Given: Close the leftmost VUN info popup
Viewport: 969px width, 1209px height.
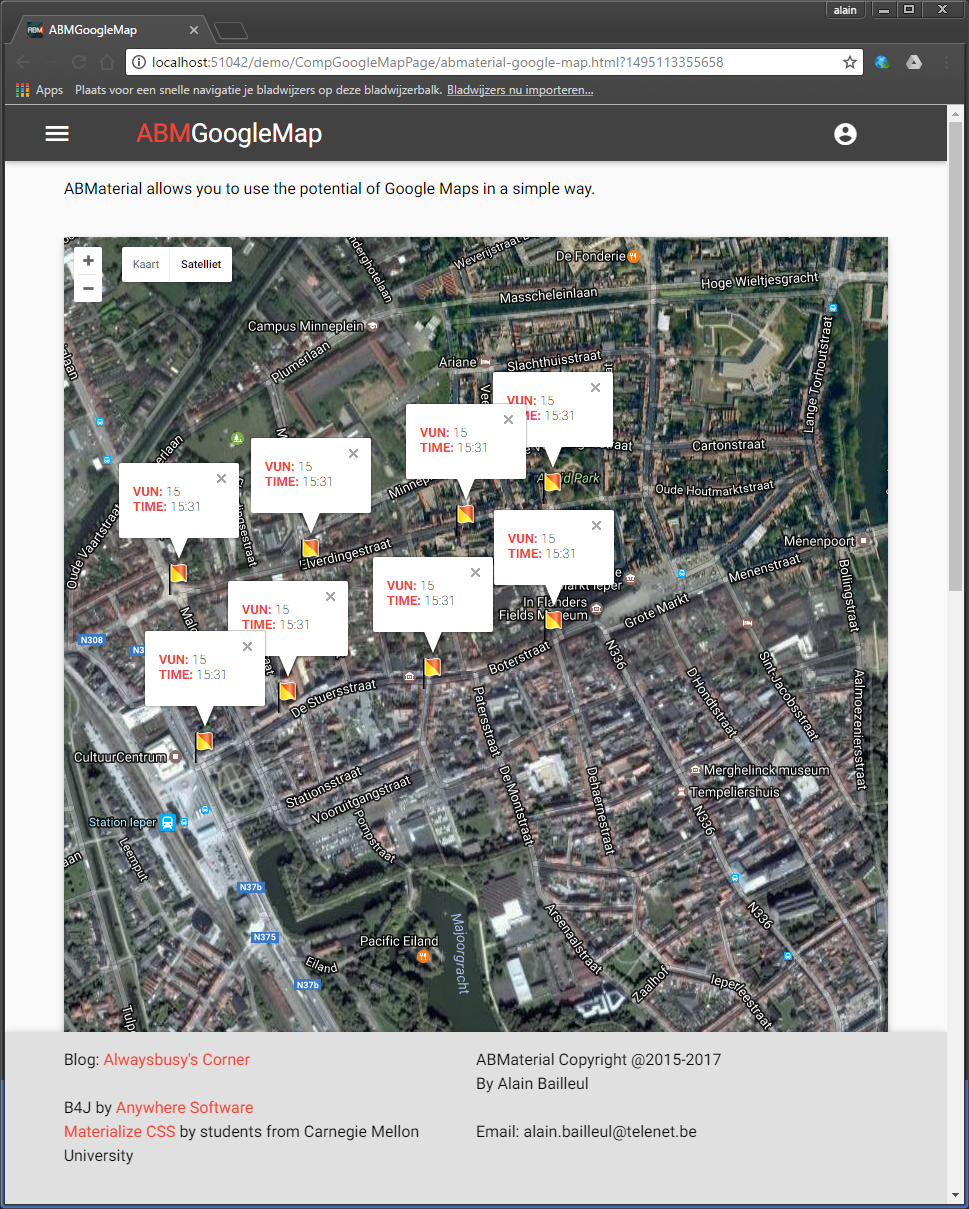Looking at the screenshot, I should (x=221, y=479).
